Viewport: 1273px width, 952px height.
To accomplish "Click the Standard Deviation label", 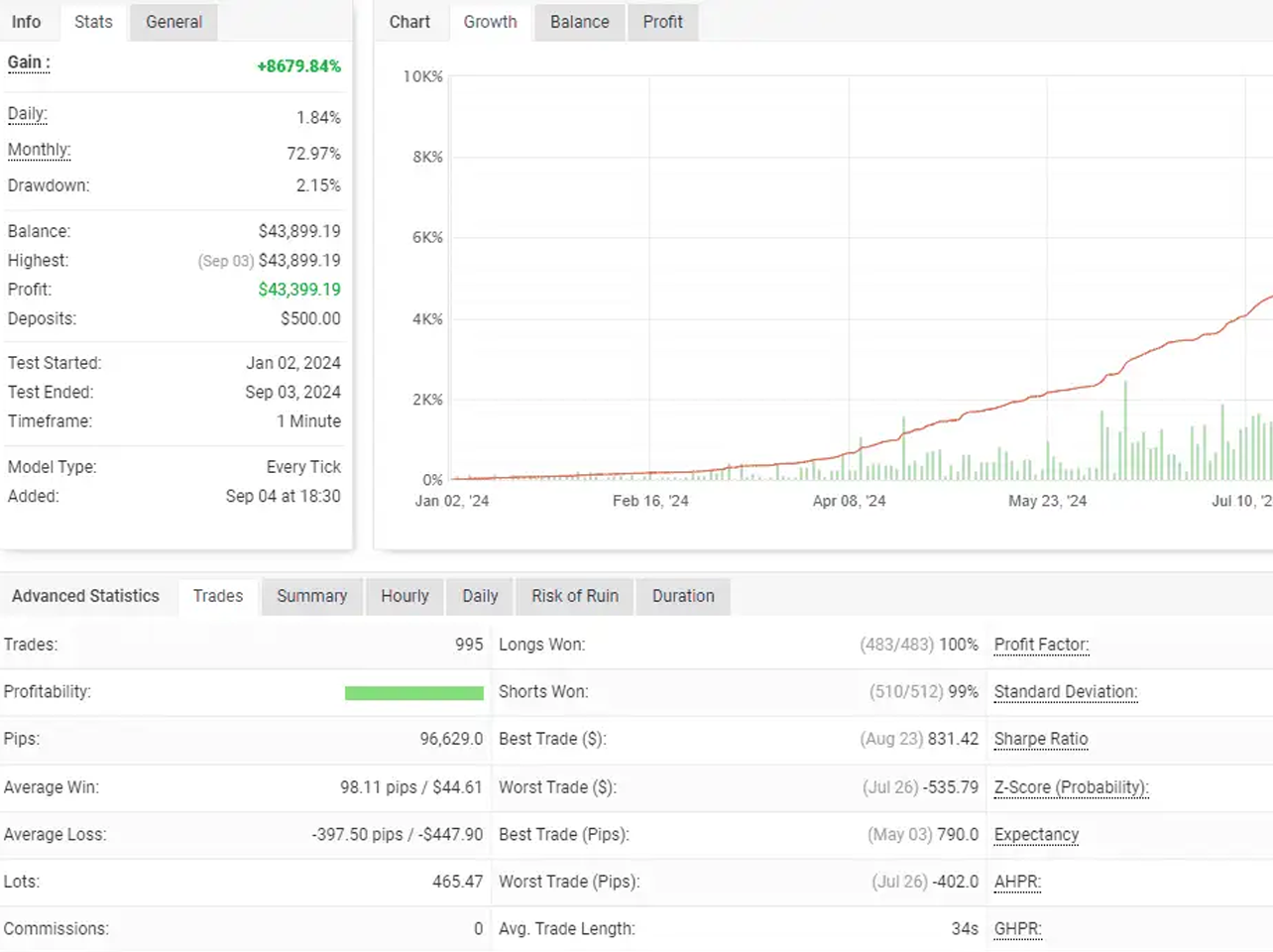I will pyautogui.click(x=1065, y=692).
